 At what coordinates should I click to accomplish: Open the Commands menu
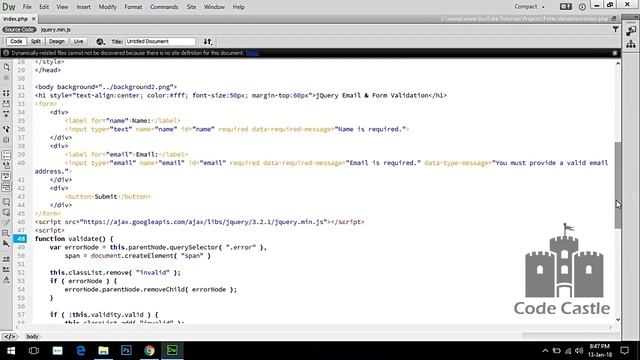[x=164, y=7]
